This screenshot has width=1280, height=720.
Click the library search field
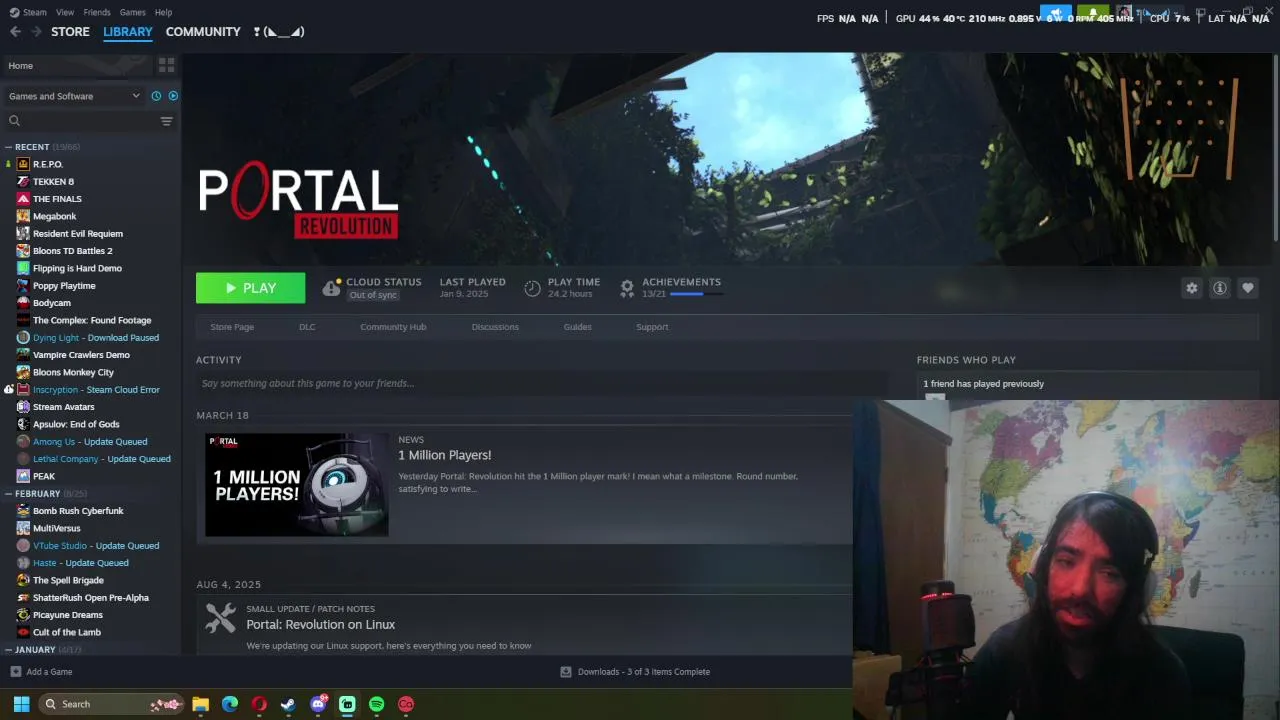tap(80, 121)
